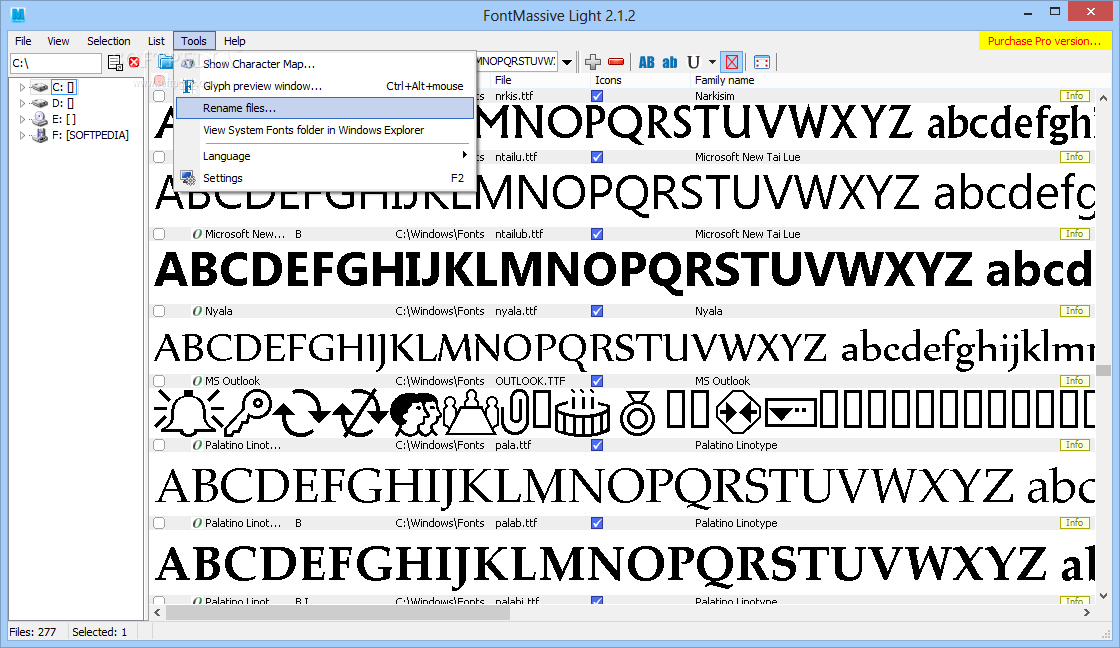The image size is (1120, 648).
Task: Uncheck Icons checkbox in nrkis.ttf row
Action: (x=597, y=96)
